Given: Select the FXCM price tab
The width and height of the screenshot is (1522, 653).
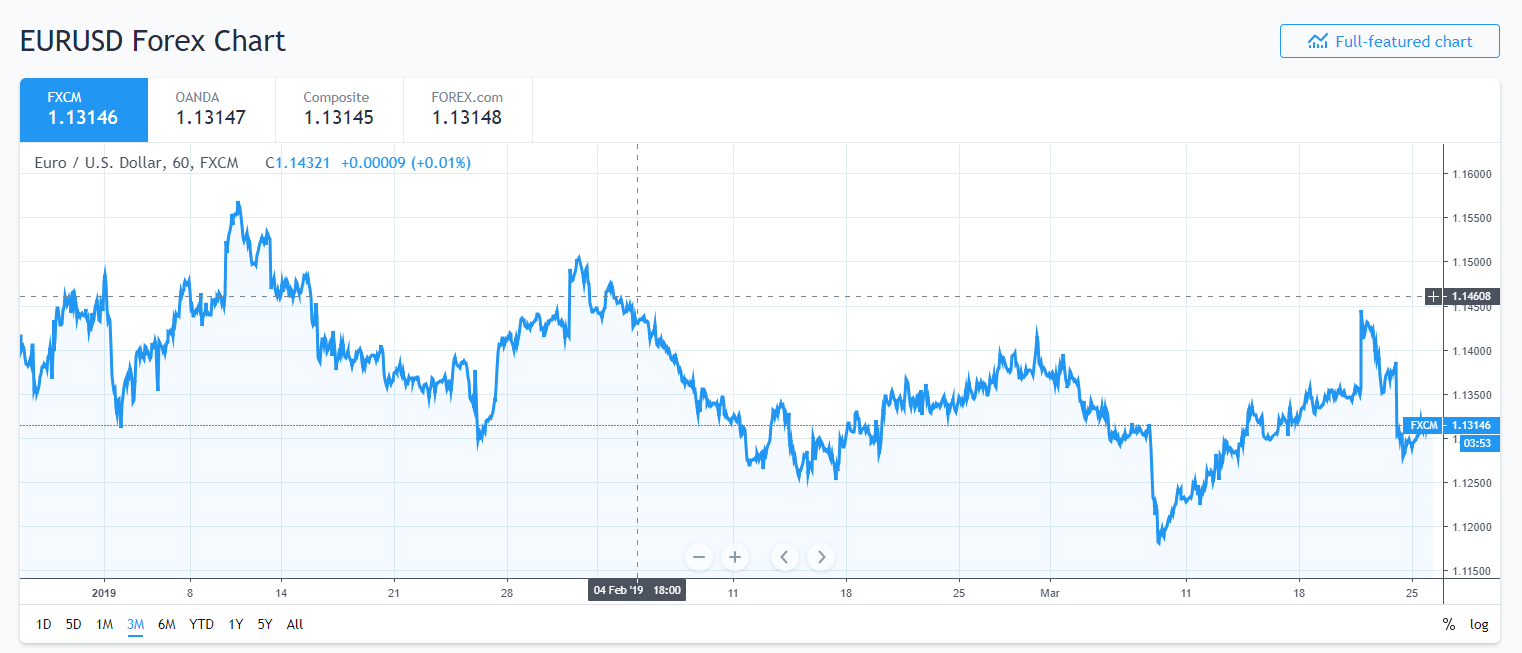Looking at the screenshot, I should (84, 110).
